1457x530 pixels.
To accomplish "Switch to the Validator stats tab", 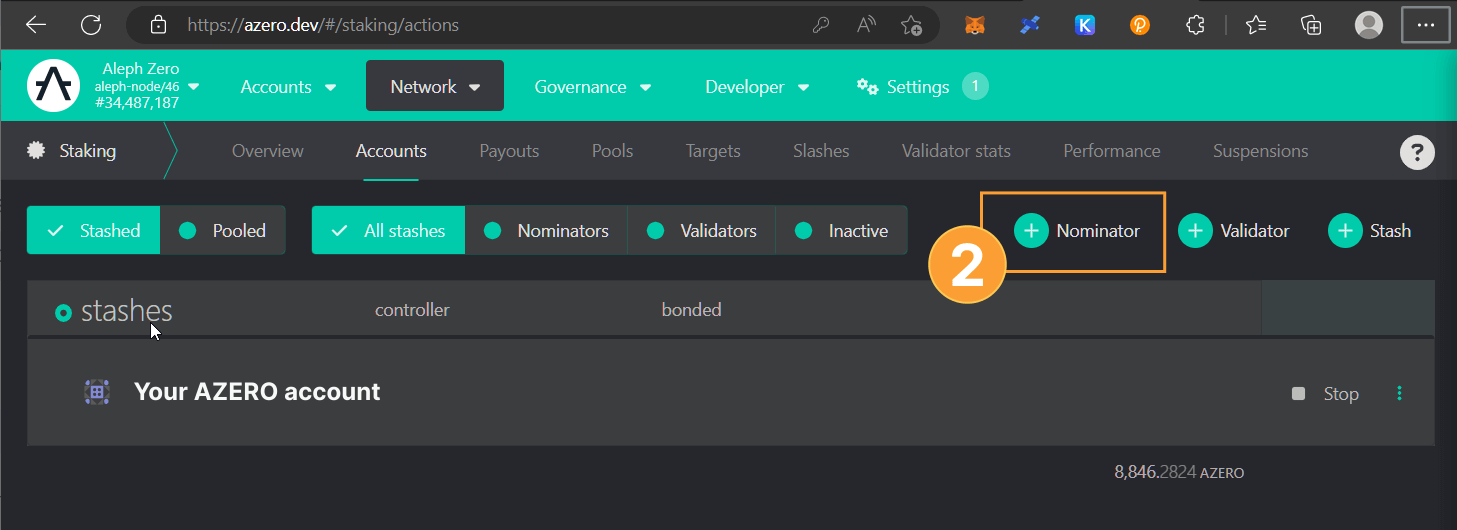I will [x=956, y=151].
